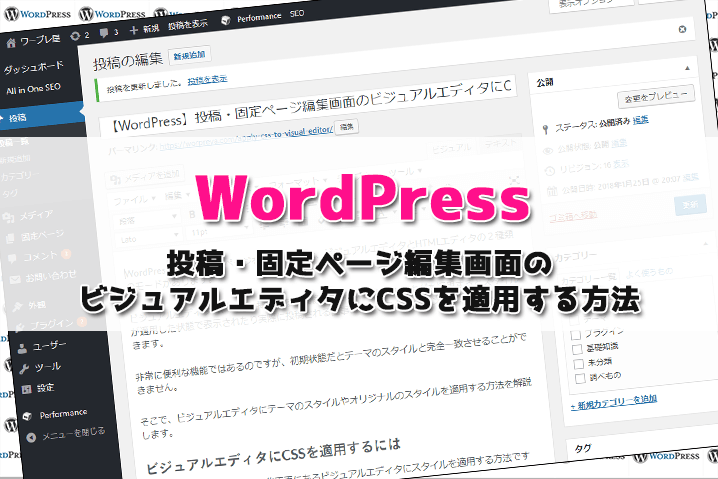The width and height of the screenshot is (718, 479).
Task: Click ゴミ箱へ移動 link
Action: (572, 216)
